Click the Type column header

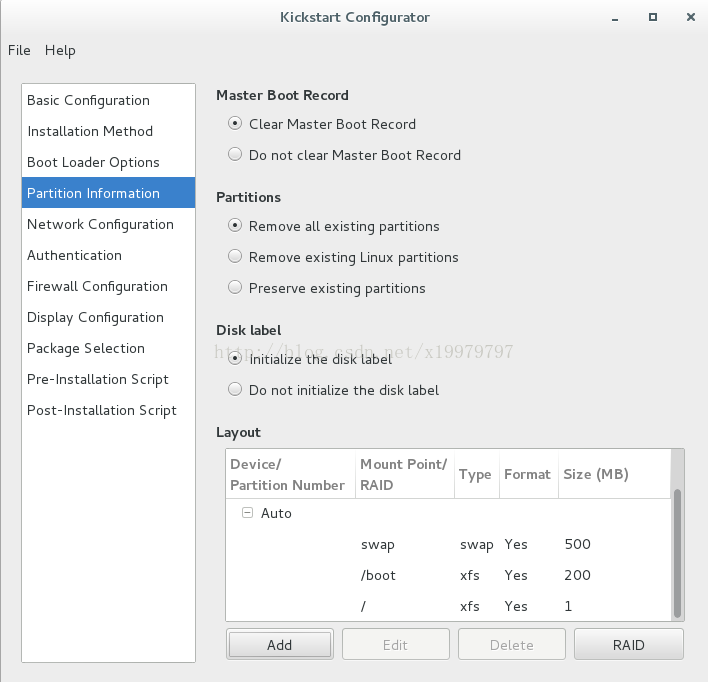click(x=477, y=474)
